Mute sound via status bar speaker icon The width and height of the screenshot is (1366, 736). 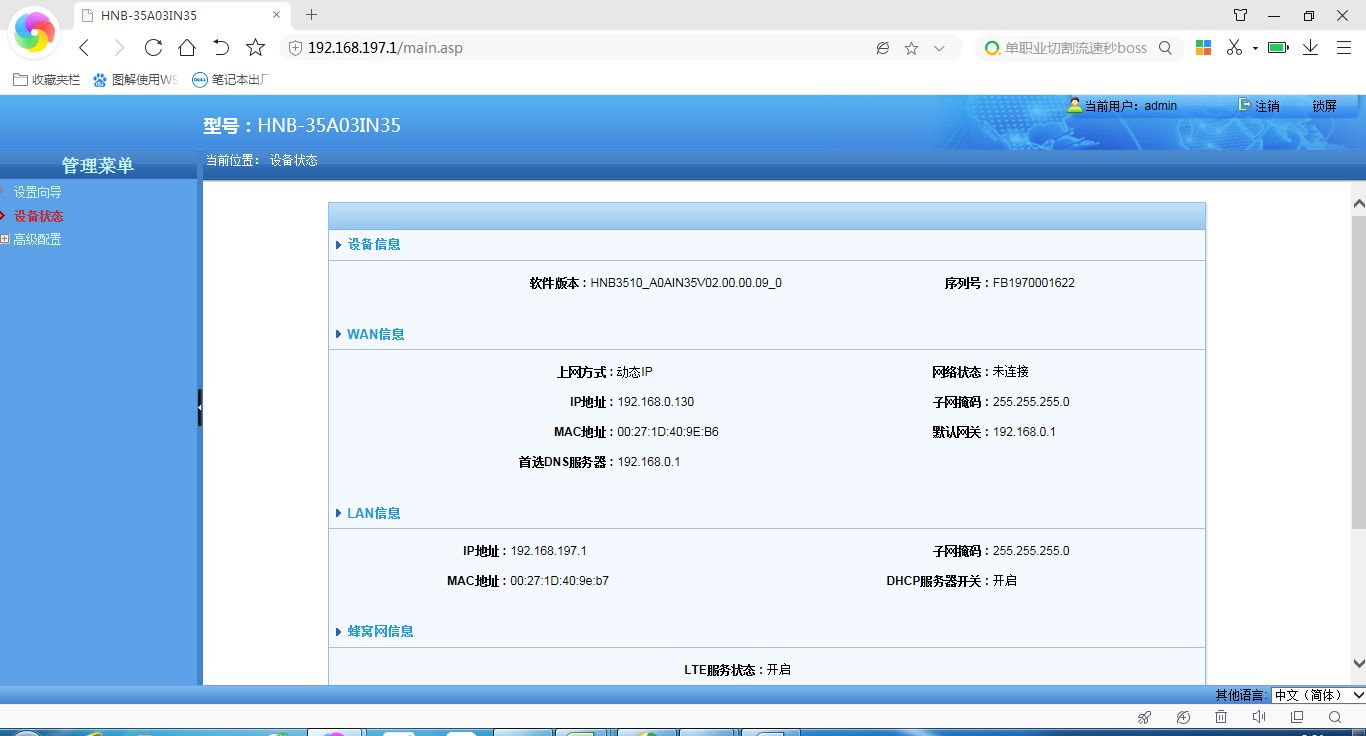point(1259,717)
